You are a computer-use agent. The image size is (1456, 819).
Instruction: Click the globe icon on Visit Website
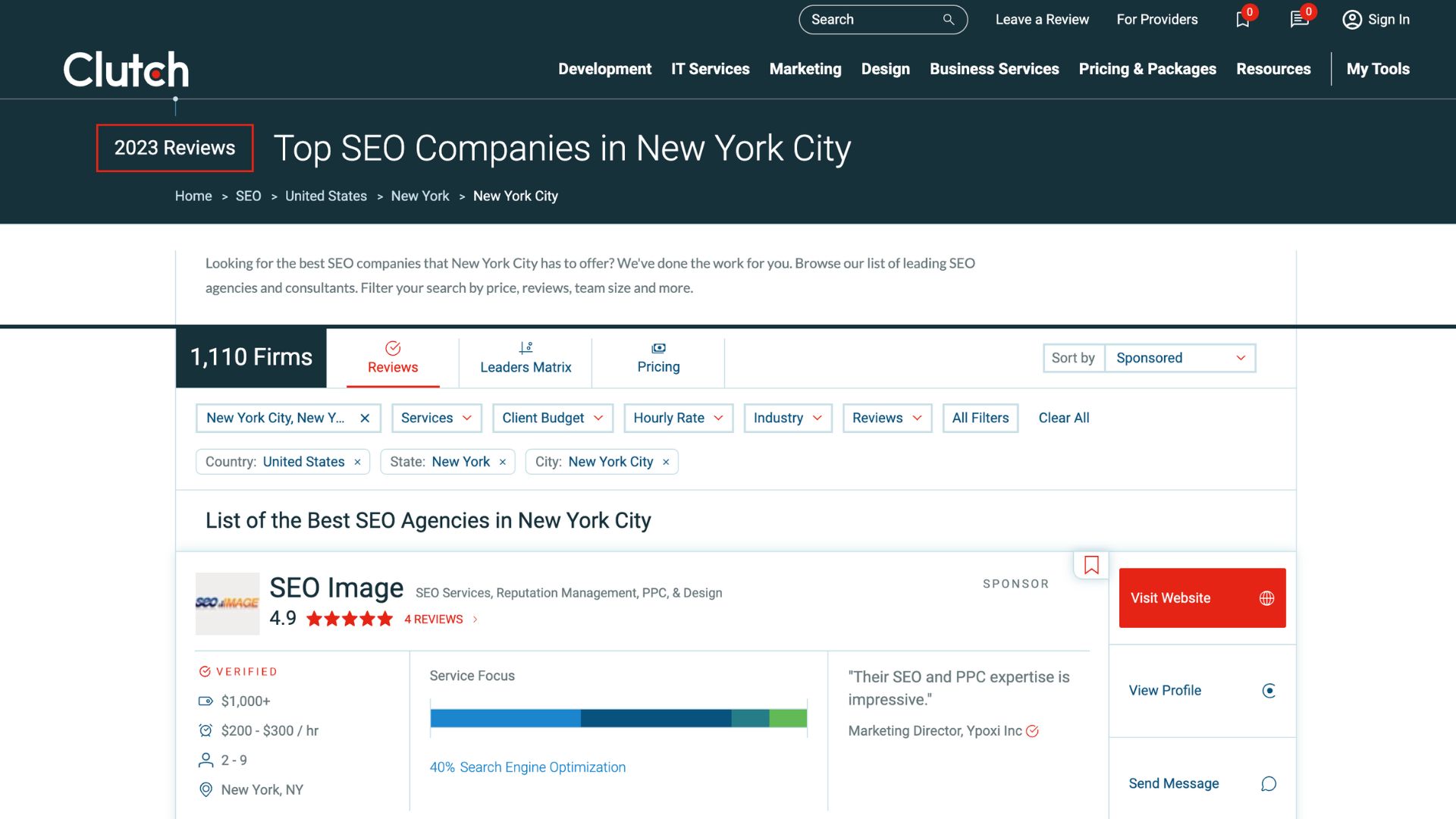pos(1266,598)
